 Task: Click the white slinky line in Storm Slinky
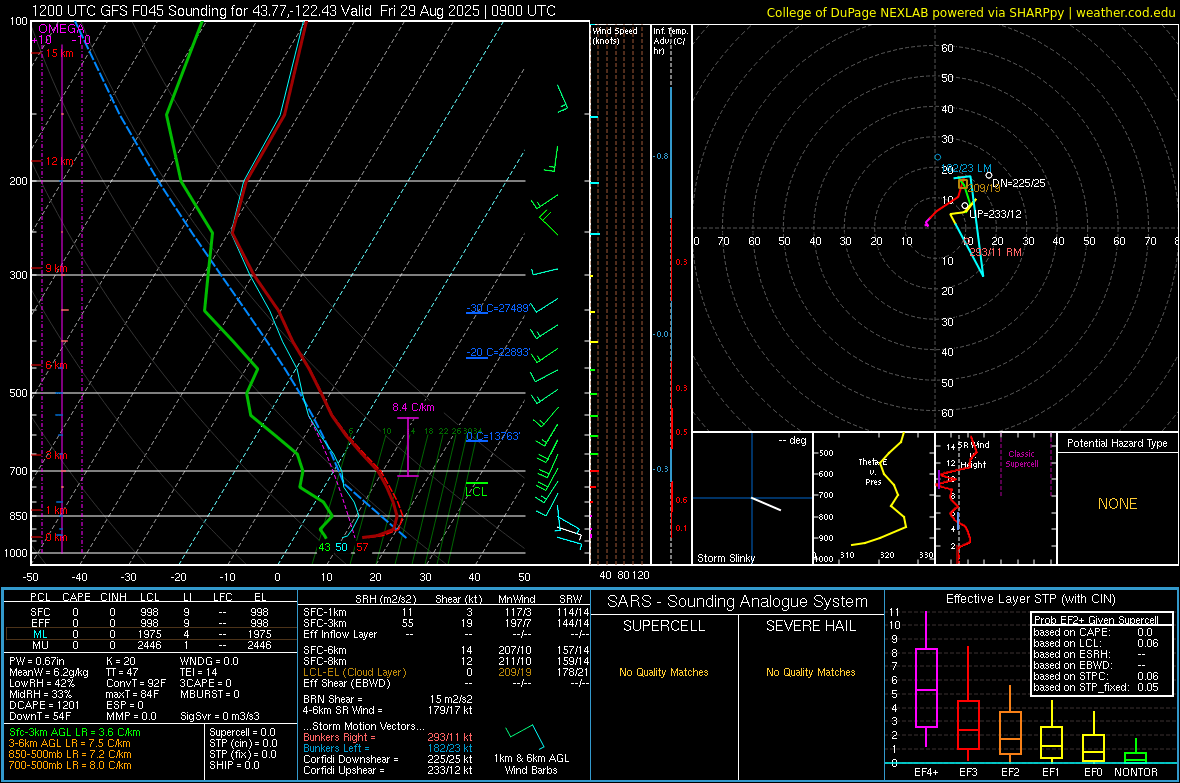(x=766, y=504)
